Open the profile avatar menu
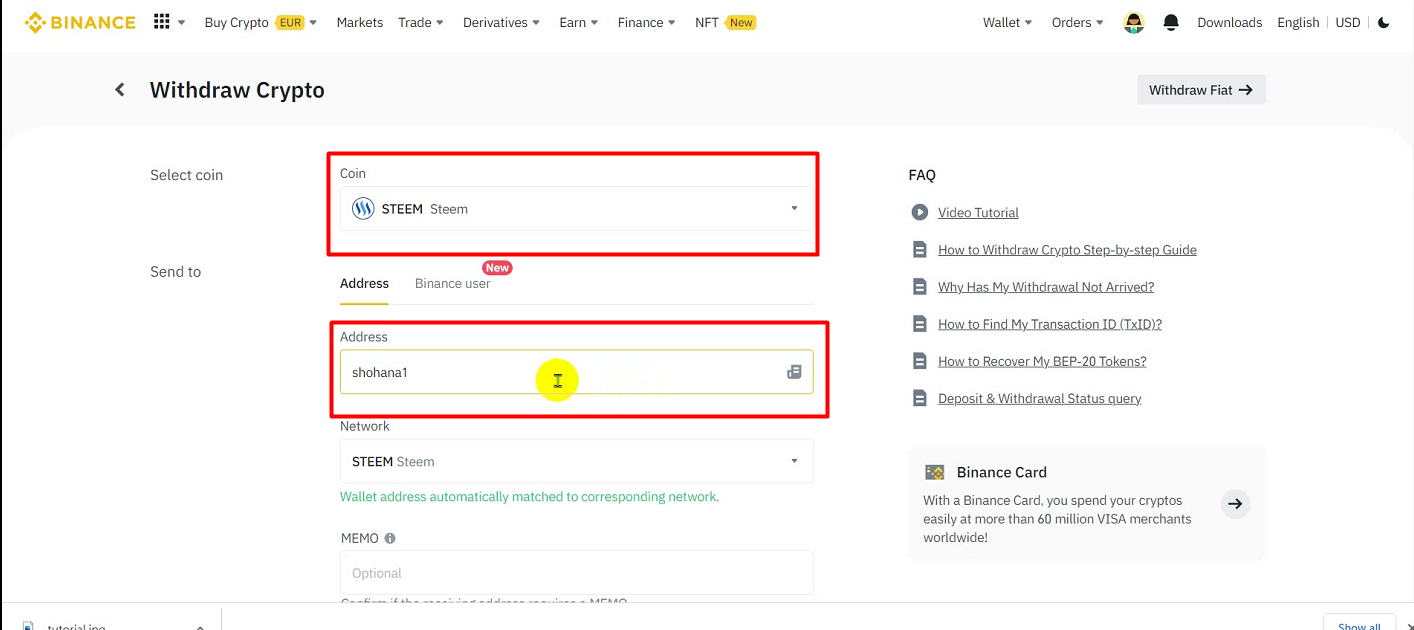Screen dimensions: 1414x630 click(x=1134, y=22)
